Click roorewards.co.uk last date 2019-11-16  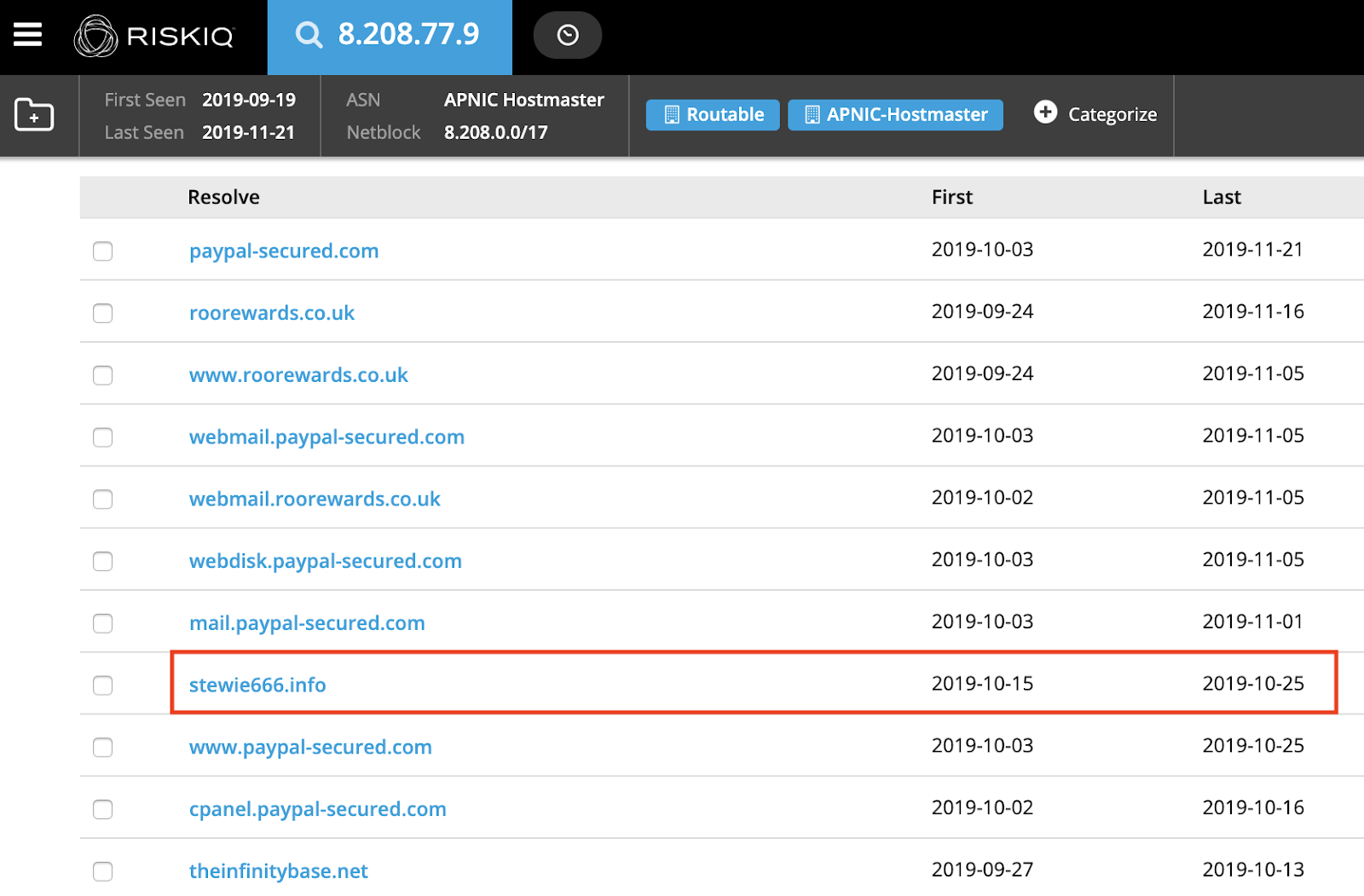(x=1253, y=312)
